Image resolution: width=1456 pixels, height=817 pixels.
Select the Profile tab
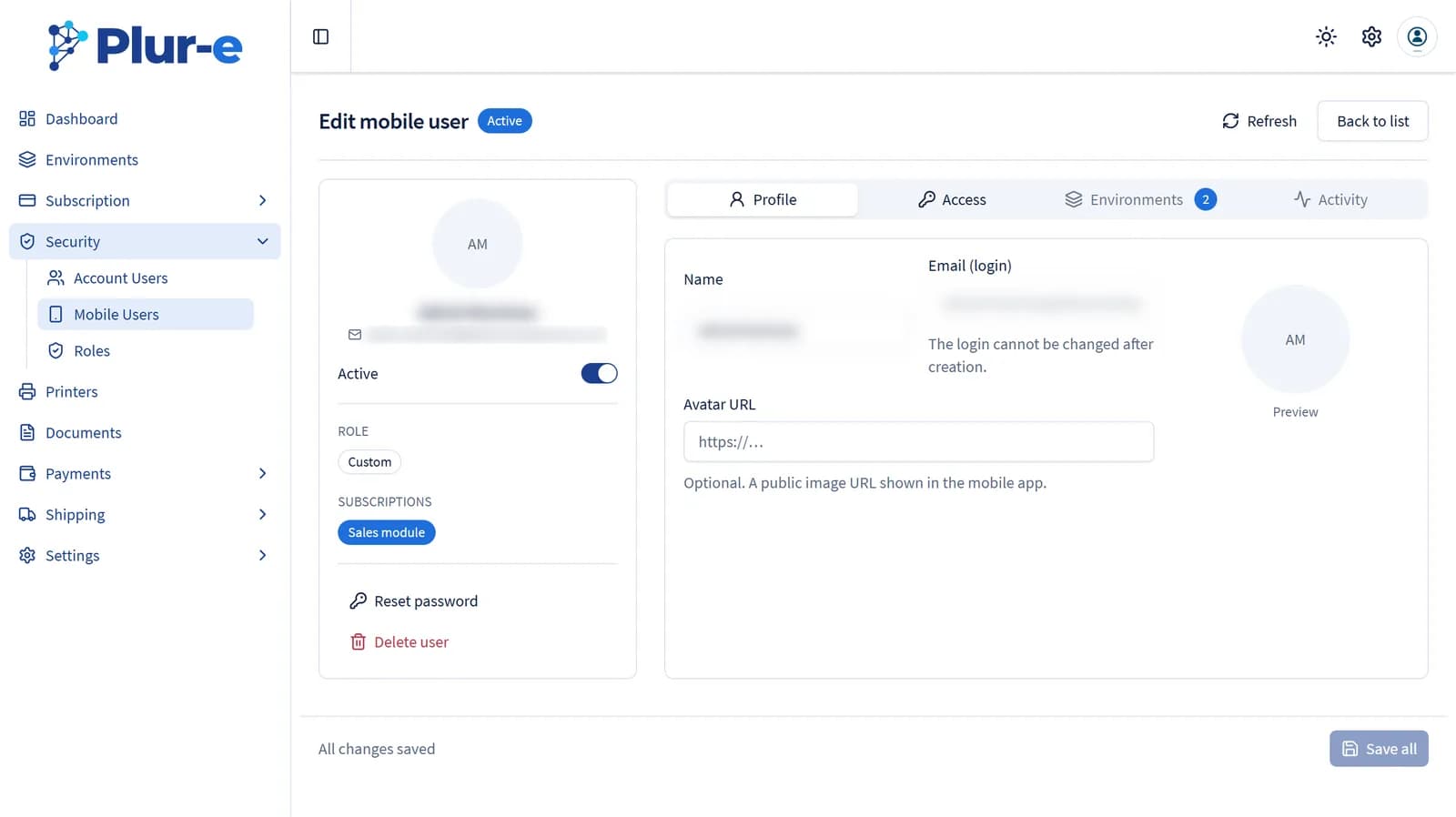click(x=763, y=199)
